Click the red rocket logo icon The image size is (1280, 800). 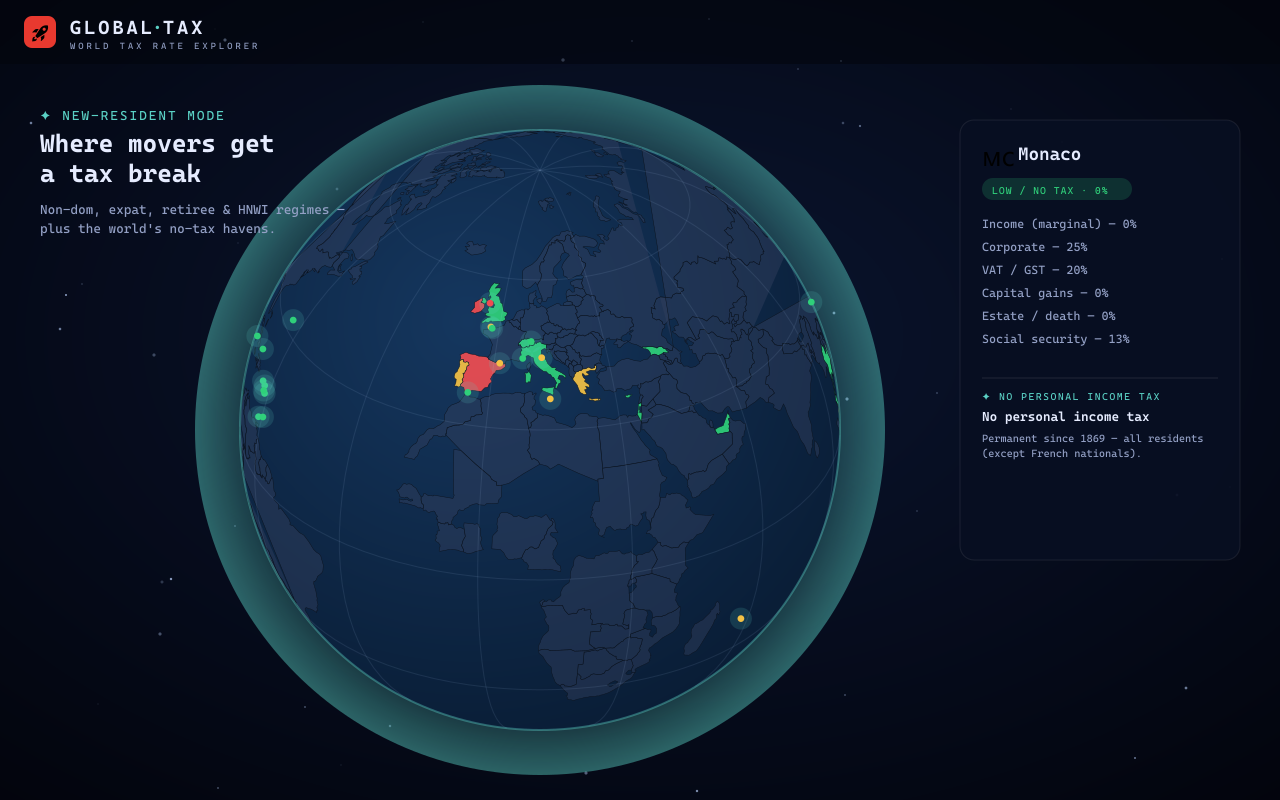click(x=40, y=32)
